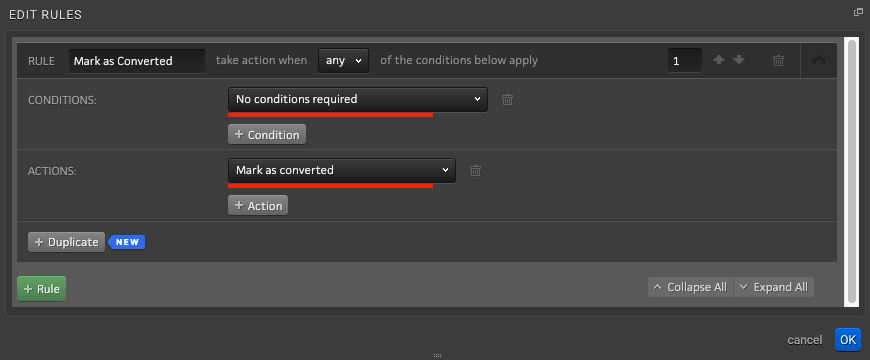Open the No conditions required dropdown
The image size is (870, 360).
pos(358,99)
